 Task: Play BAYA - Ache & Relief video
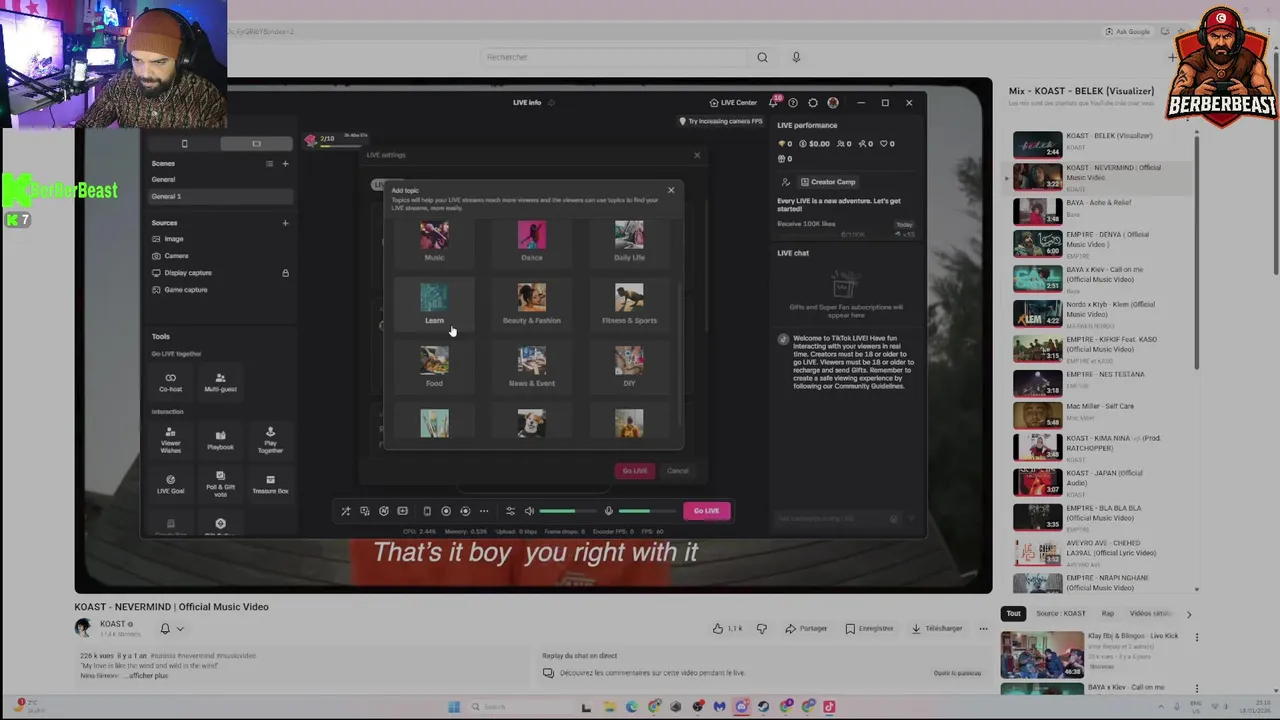pos(1100,211)
